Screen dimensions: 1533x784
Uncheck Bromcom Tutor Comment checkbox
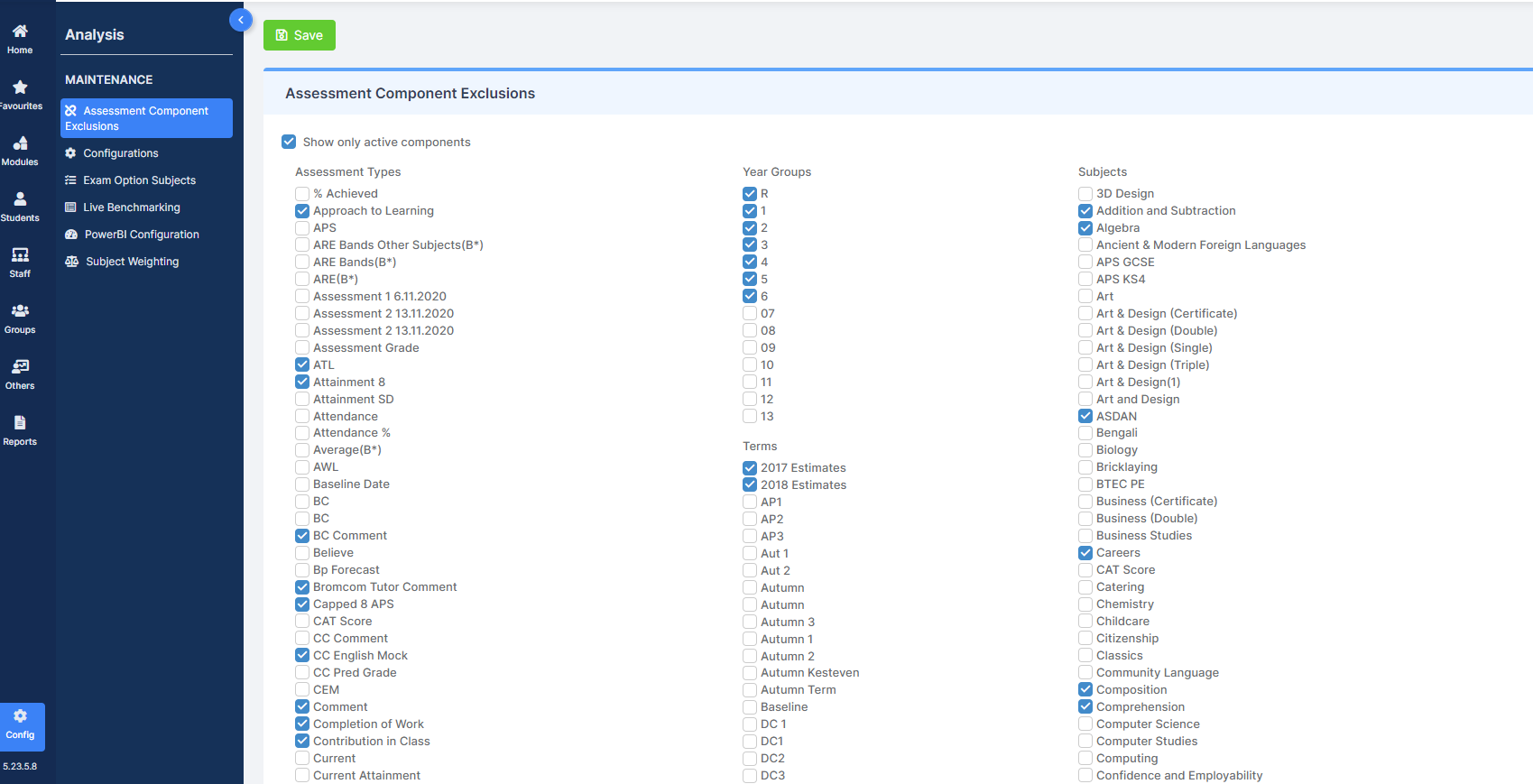[302, 587]
